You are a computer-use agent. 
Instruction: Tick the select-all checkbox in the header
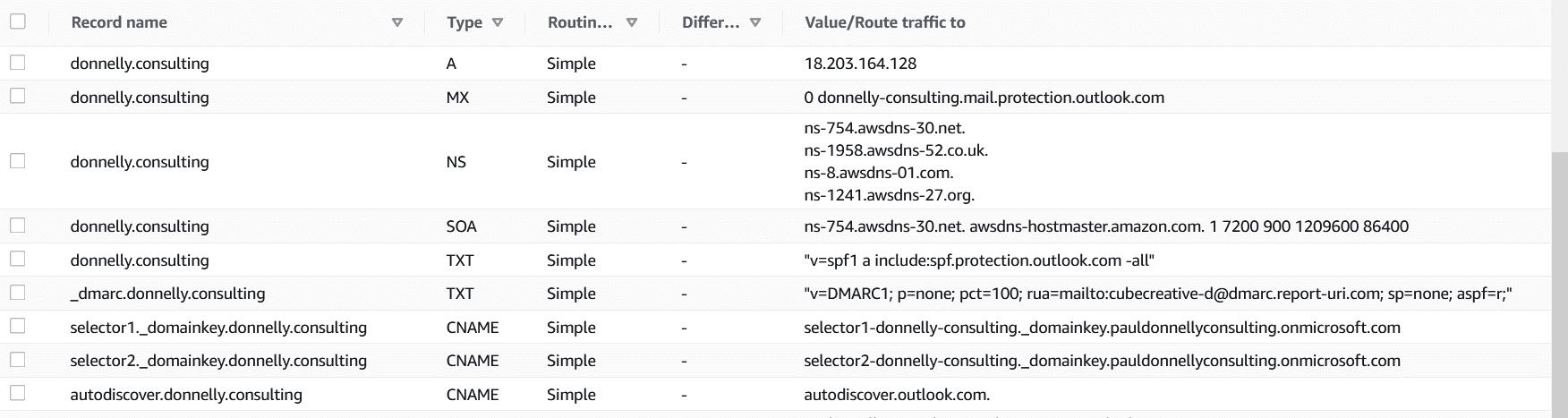pyautogui.click(x=17, y=21)
